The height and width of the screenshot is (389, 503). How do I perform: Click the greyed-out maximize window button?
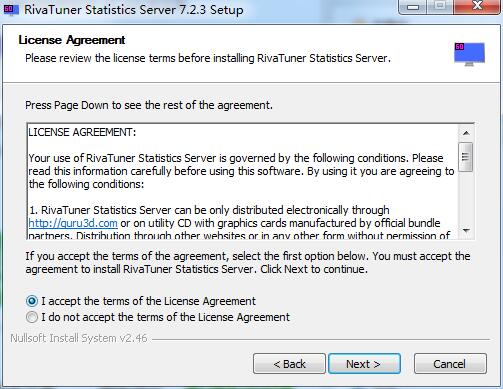click(440, 7)
